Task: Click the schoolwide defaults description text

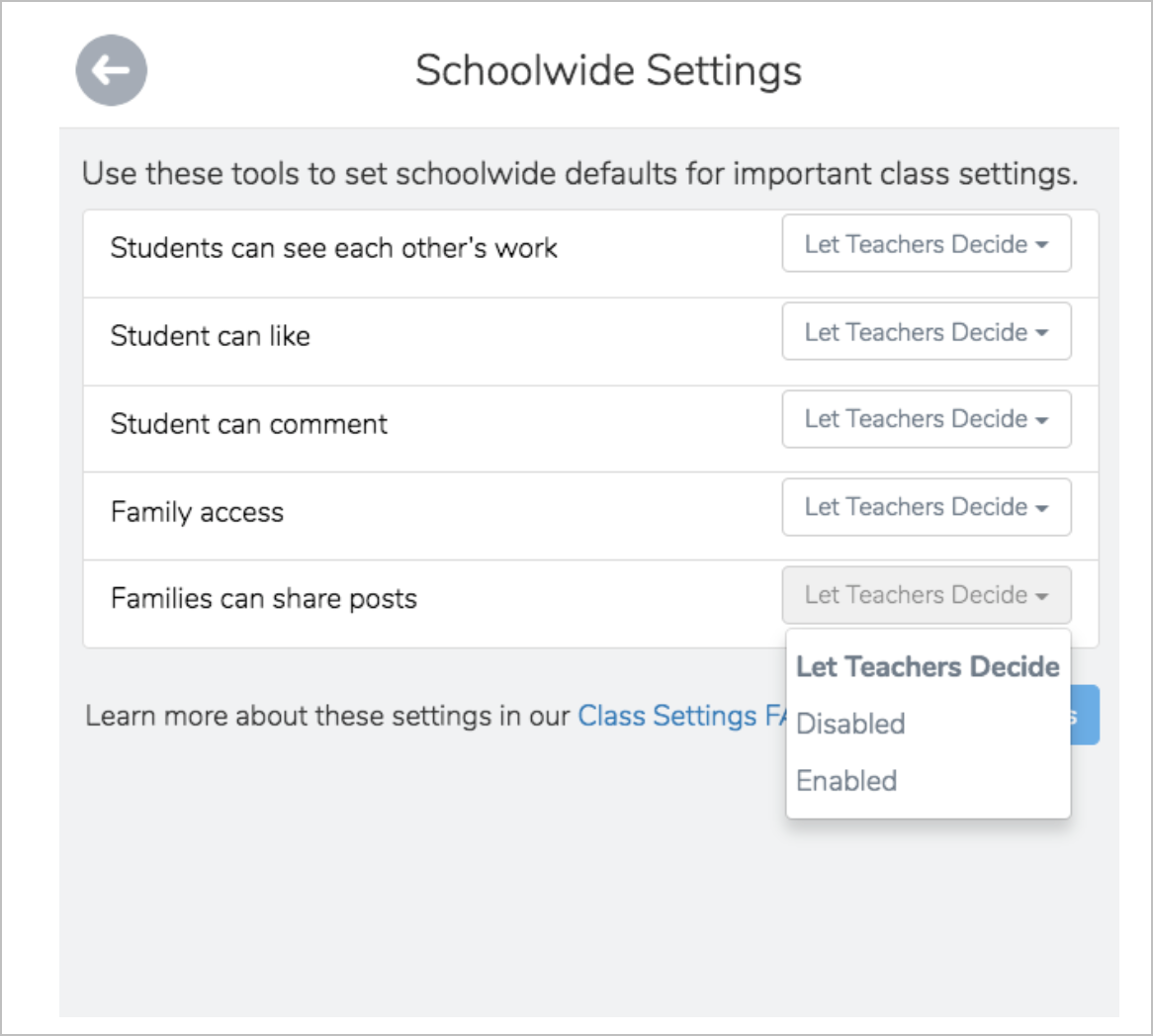Action: point(579,174)
